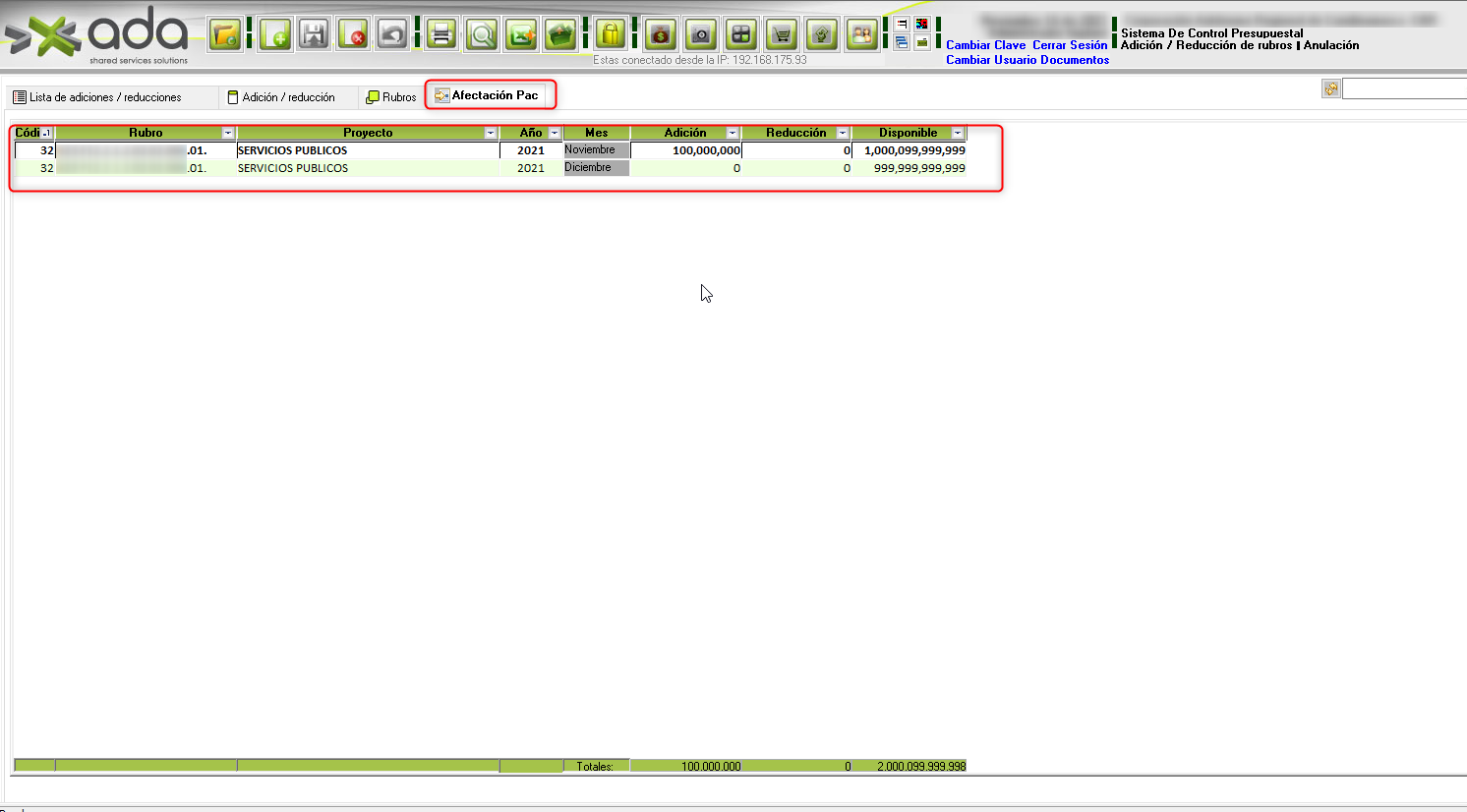The height and width of the screenshot is (812, 1467).
Task: Expand the Rubro column filter dropdown
Action: [228, 133]
